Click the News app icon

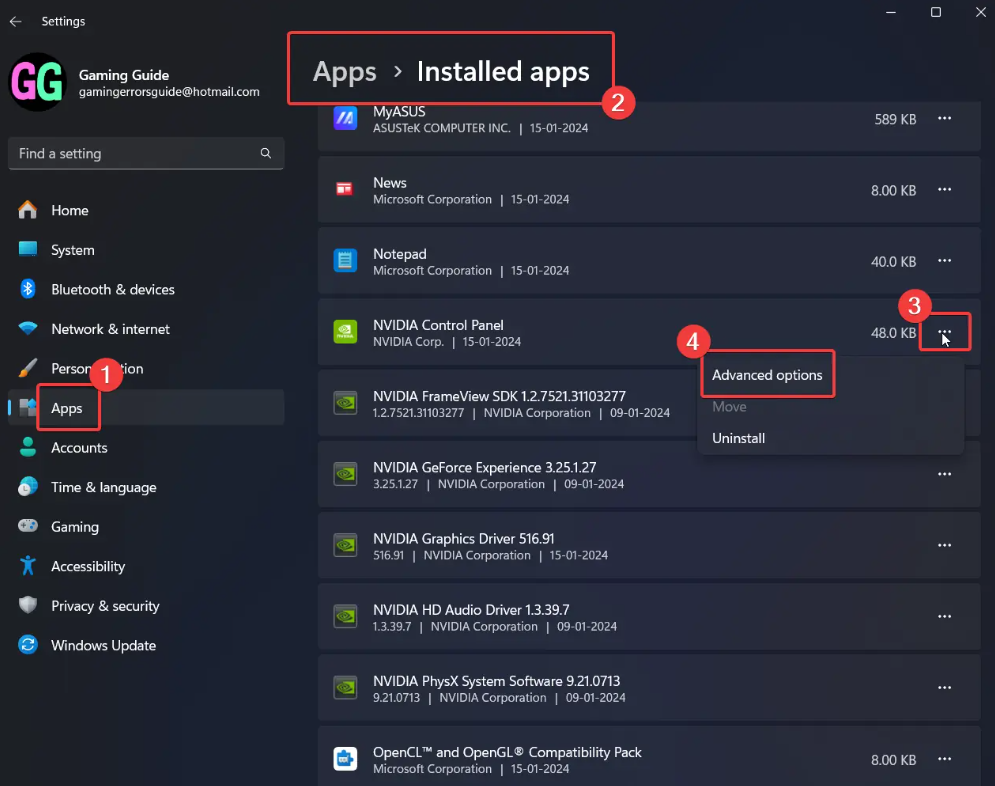point(345,189)
